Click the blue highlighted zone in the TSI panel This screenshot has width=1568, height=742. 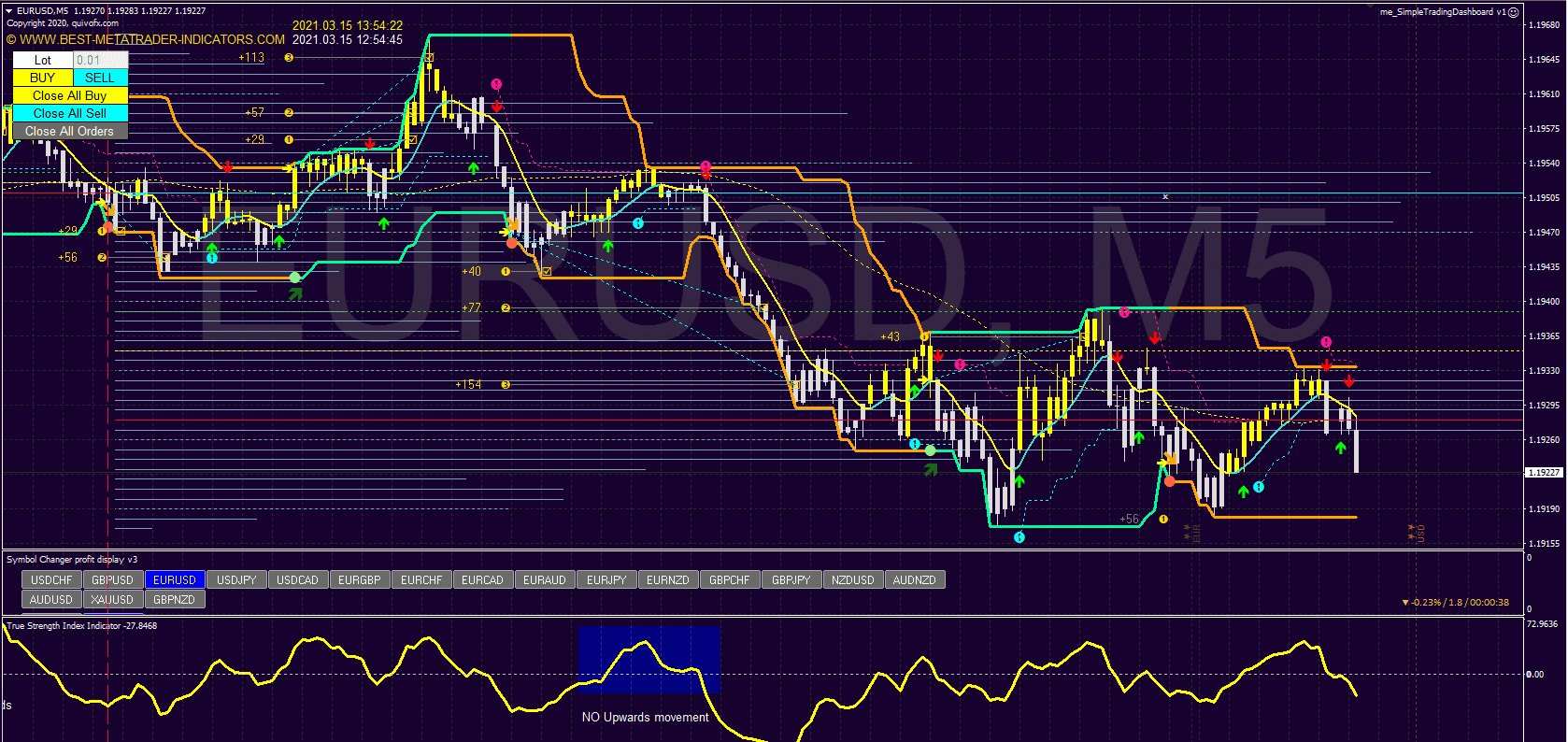tap(649, 659)
